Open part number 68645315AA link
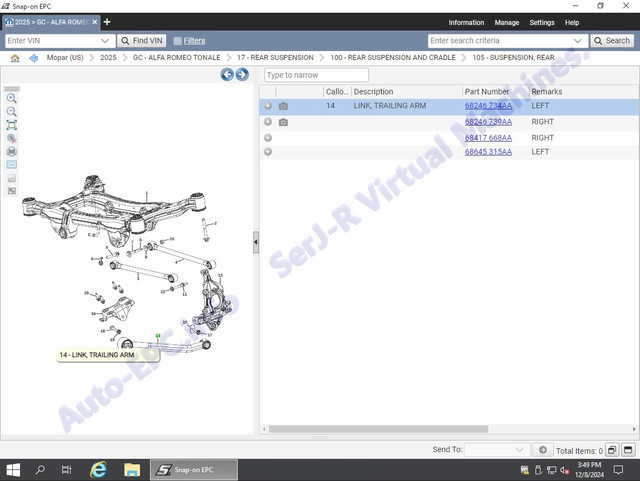Screen dimensions: 640x481 (488, 152)
